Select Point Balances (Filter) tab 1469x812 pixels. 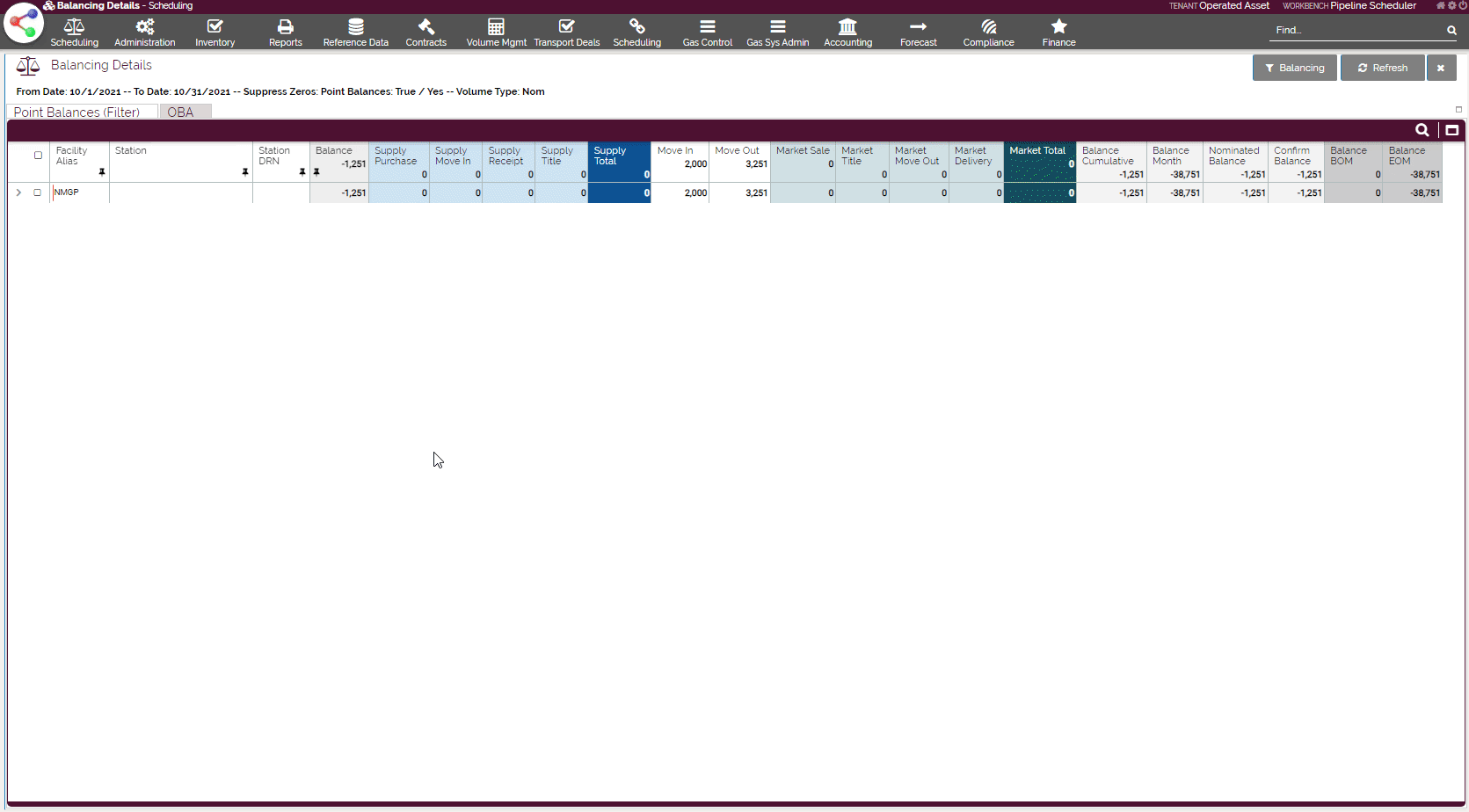pos(77,112)
